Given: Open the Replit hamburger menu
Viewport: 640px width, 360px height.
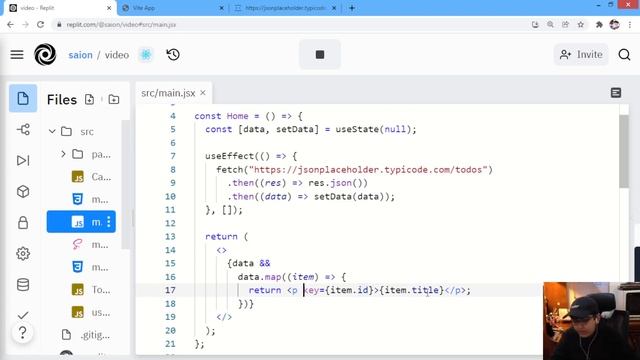Looking at the screenshot, I should [17, 55].
